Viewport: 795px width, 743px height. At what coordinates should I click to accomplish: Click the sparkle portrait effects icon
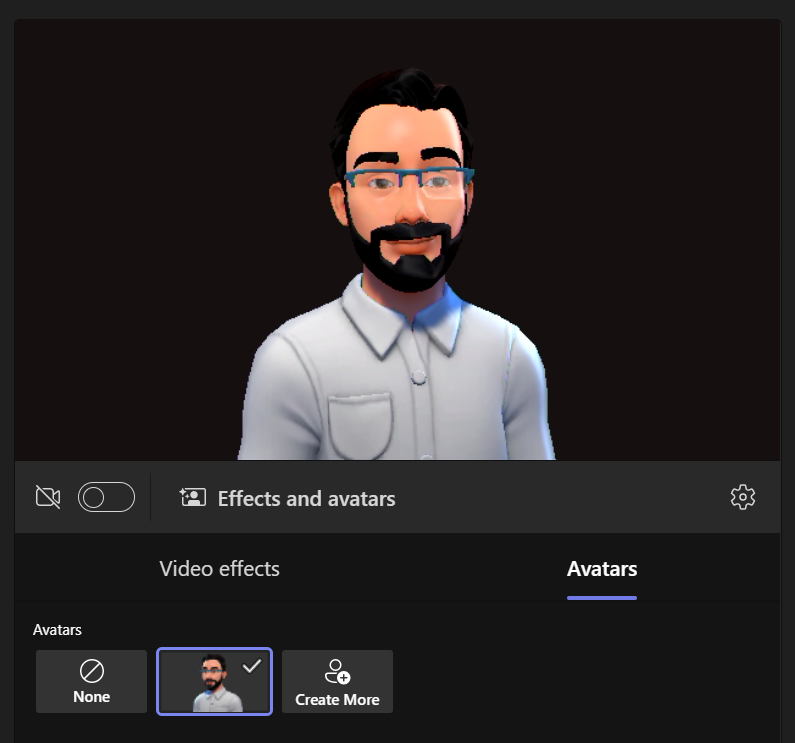point(192,498)
